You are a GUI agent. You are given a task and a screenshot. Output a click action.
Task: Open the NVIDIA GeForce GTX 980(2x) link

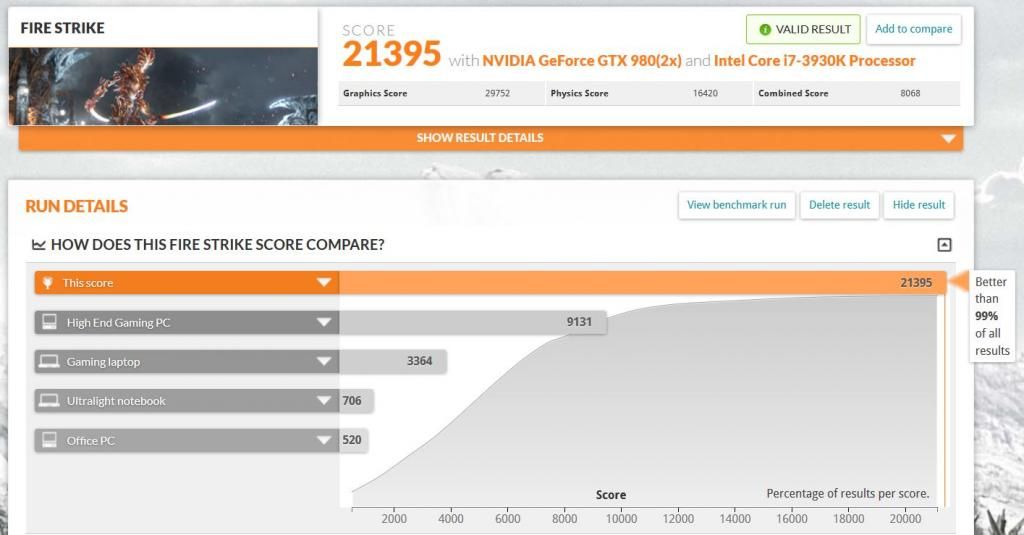(x=582, y=61)
